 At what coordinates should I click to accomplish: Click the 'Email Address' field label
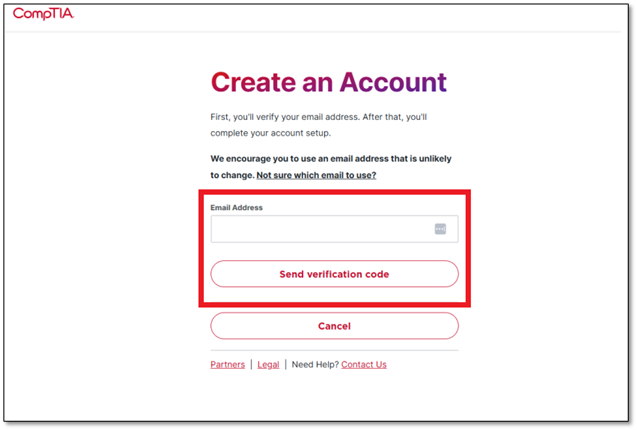point(236,208)
